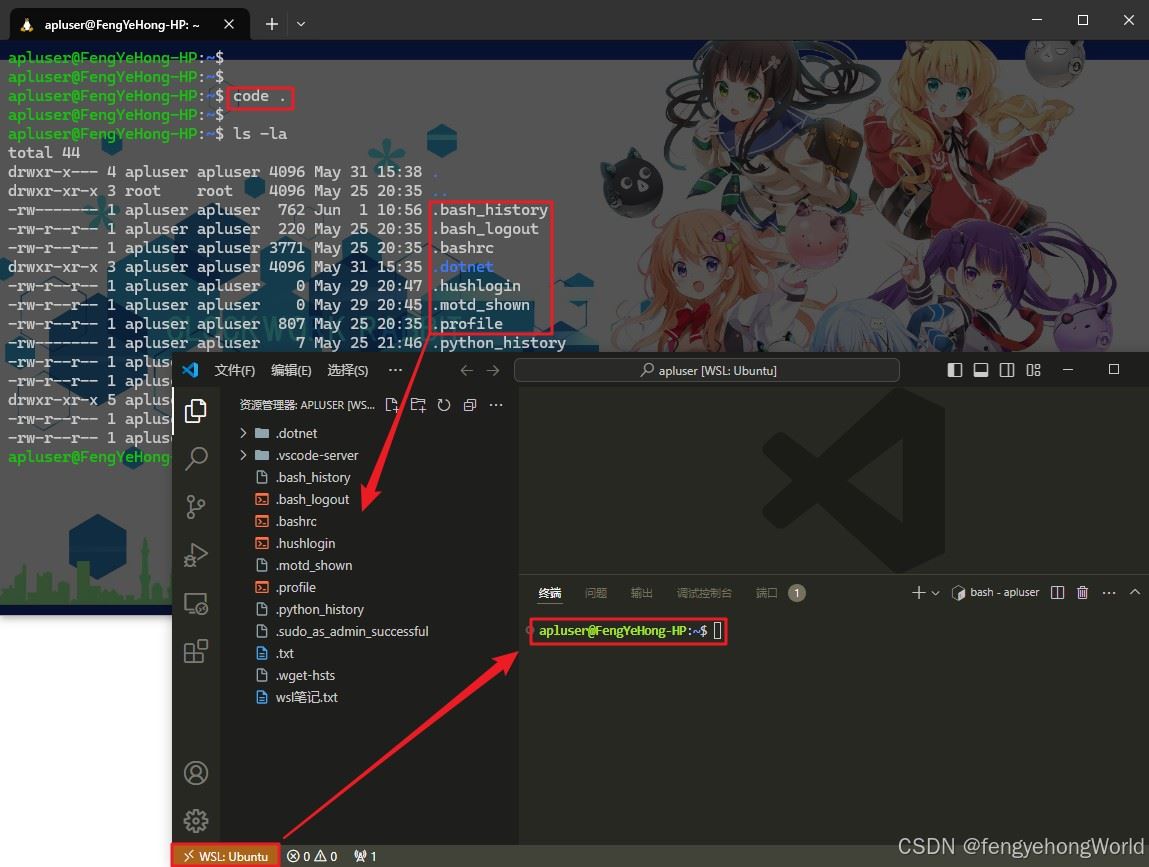Open the Run and Debug view

point(196,555)
